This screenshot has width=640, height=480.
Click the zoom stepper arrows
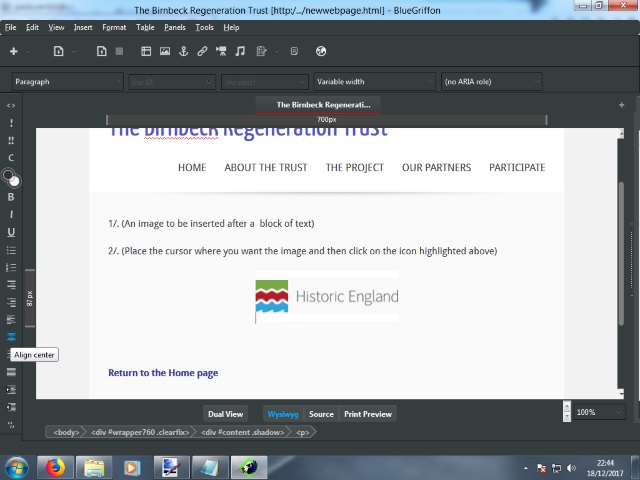tap(567, 411)
